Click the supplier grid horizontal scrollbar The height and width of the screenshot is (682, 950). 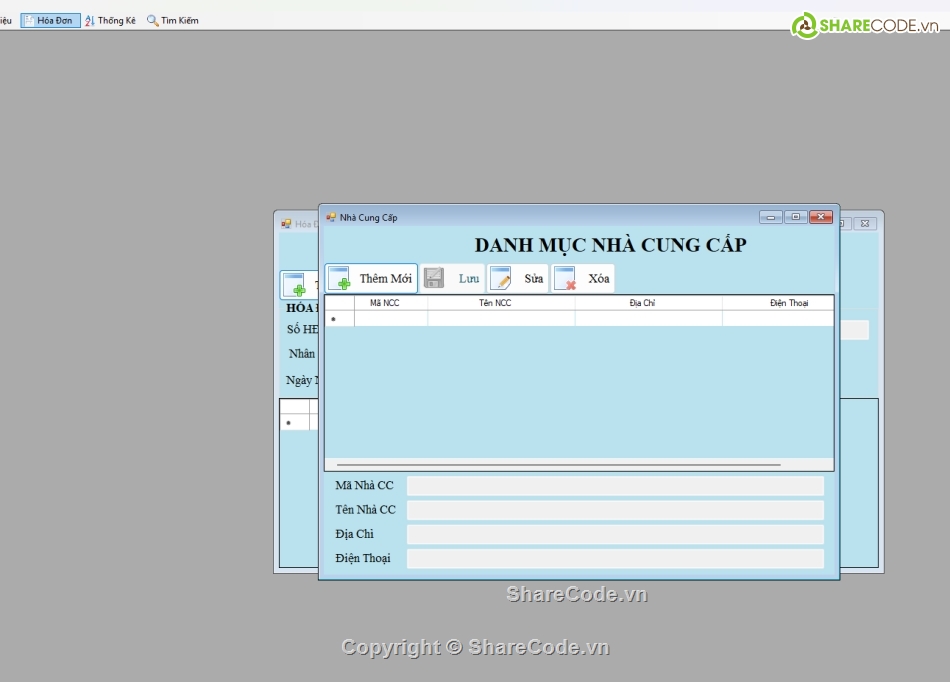pyautogui.click(x=558, y=465)
